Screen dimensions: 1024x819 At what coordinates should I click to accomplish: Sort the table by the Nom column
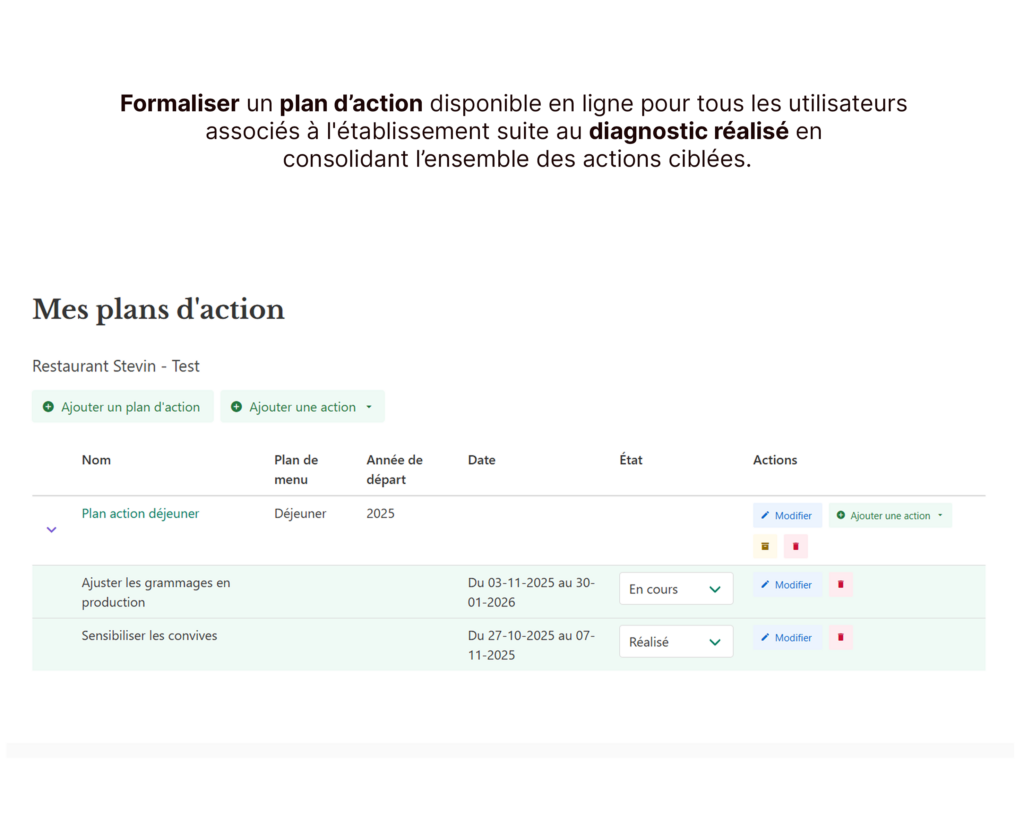pyautogui.click(x=96, y=460)
